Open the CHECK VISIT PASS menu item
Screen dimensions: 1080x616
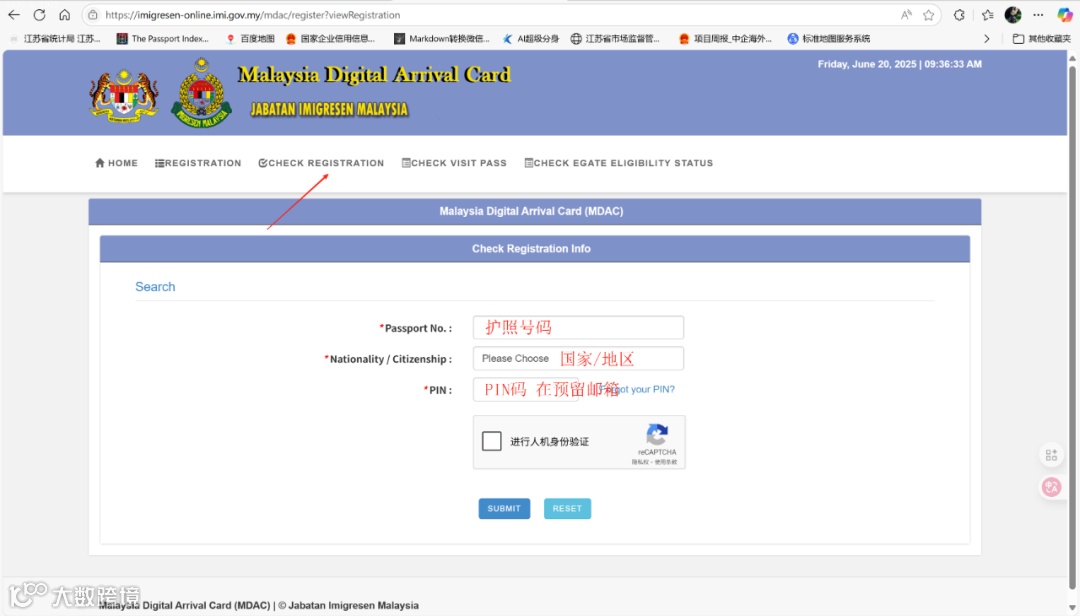click(455, 163)
